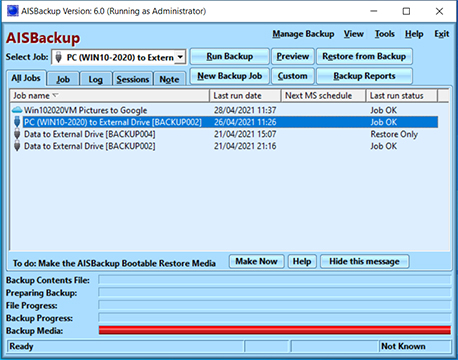Click the Preview button
The image size is (458, 360).
tap(293, 56)
